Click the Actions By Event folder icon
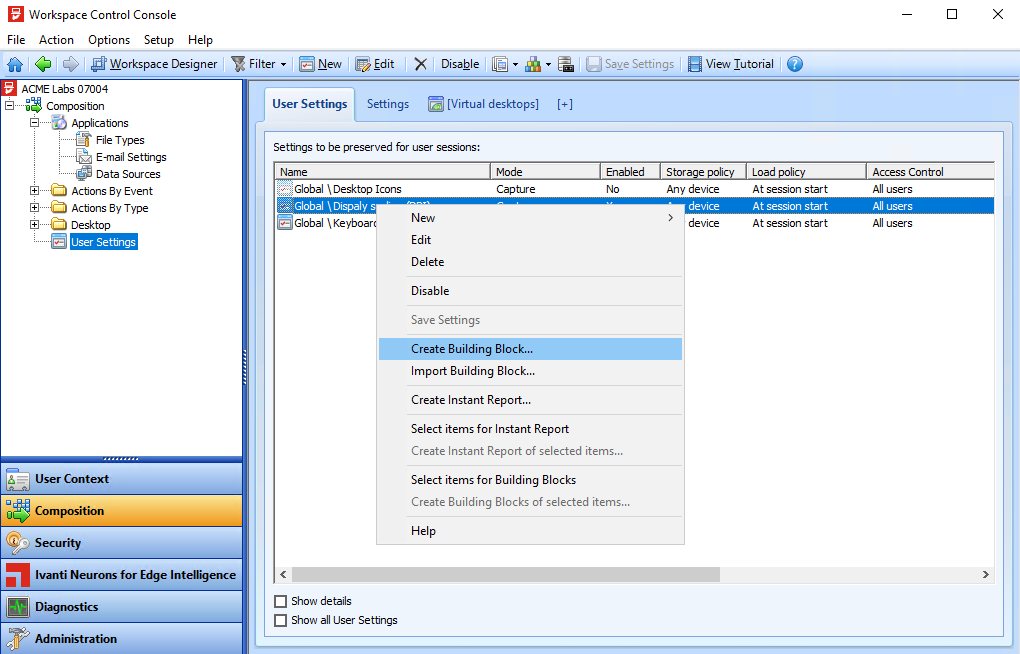Viewport: 1020px width, 654px height. 59,190
